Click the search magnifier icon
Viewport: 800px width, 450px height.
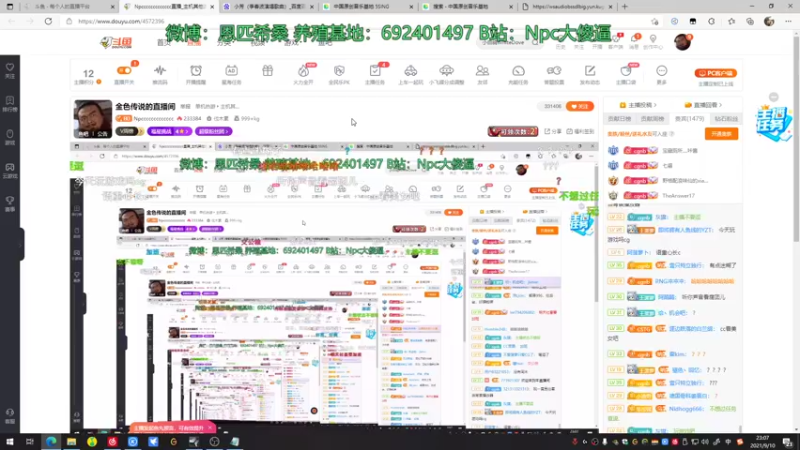point(536,42)
